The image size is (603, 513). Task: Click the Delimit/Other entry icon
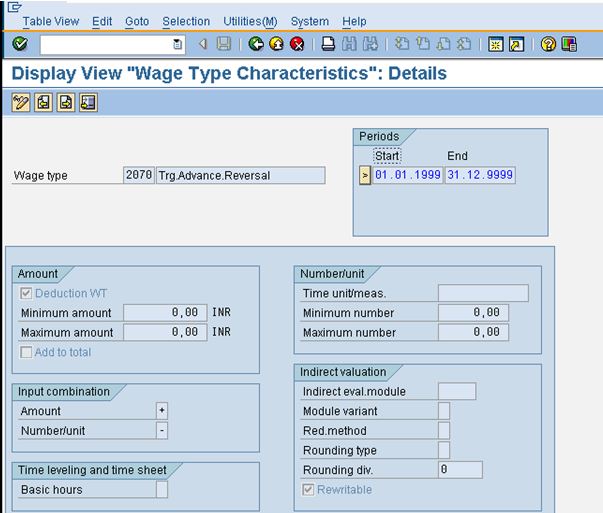pyautogui.click(x=88, y=103)
